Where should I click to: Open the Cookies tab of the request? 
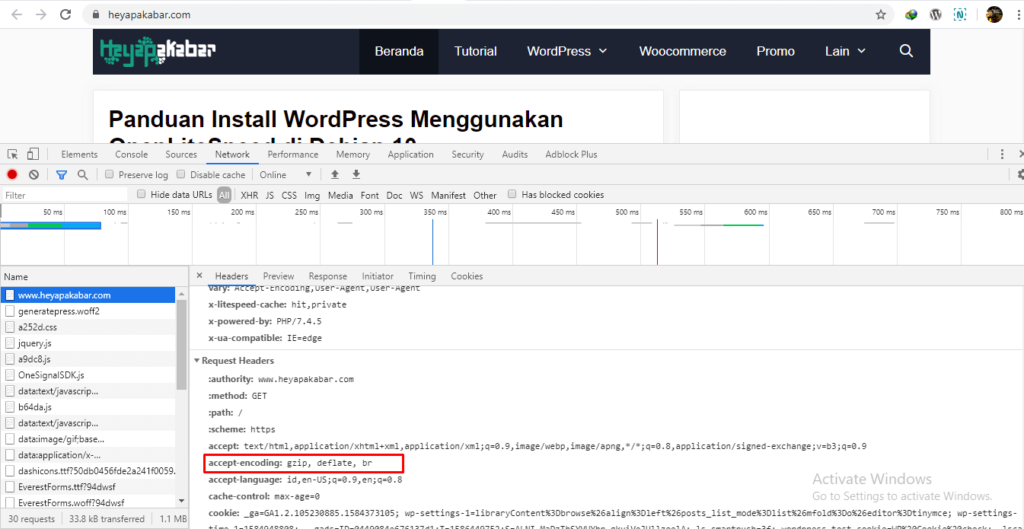(466, 276)
